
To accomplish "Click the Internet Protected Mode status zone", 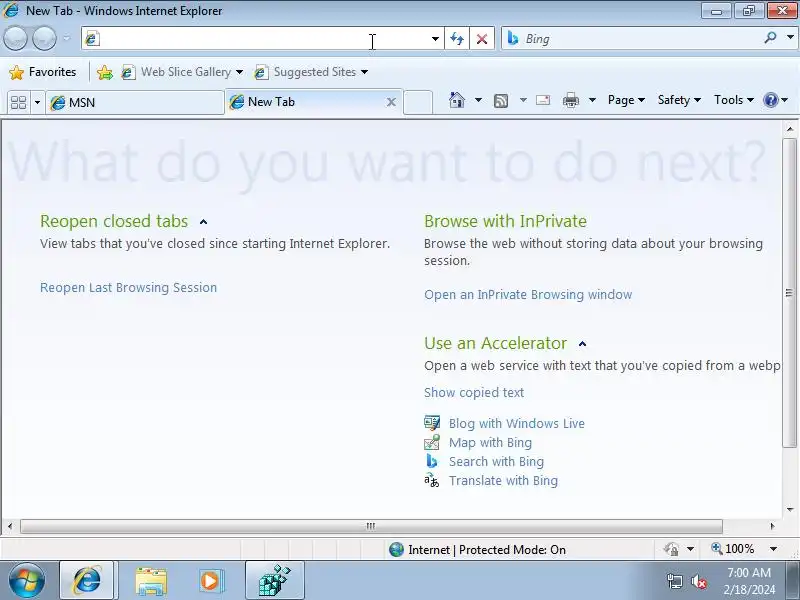I will click(x=477, y=549).
